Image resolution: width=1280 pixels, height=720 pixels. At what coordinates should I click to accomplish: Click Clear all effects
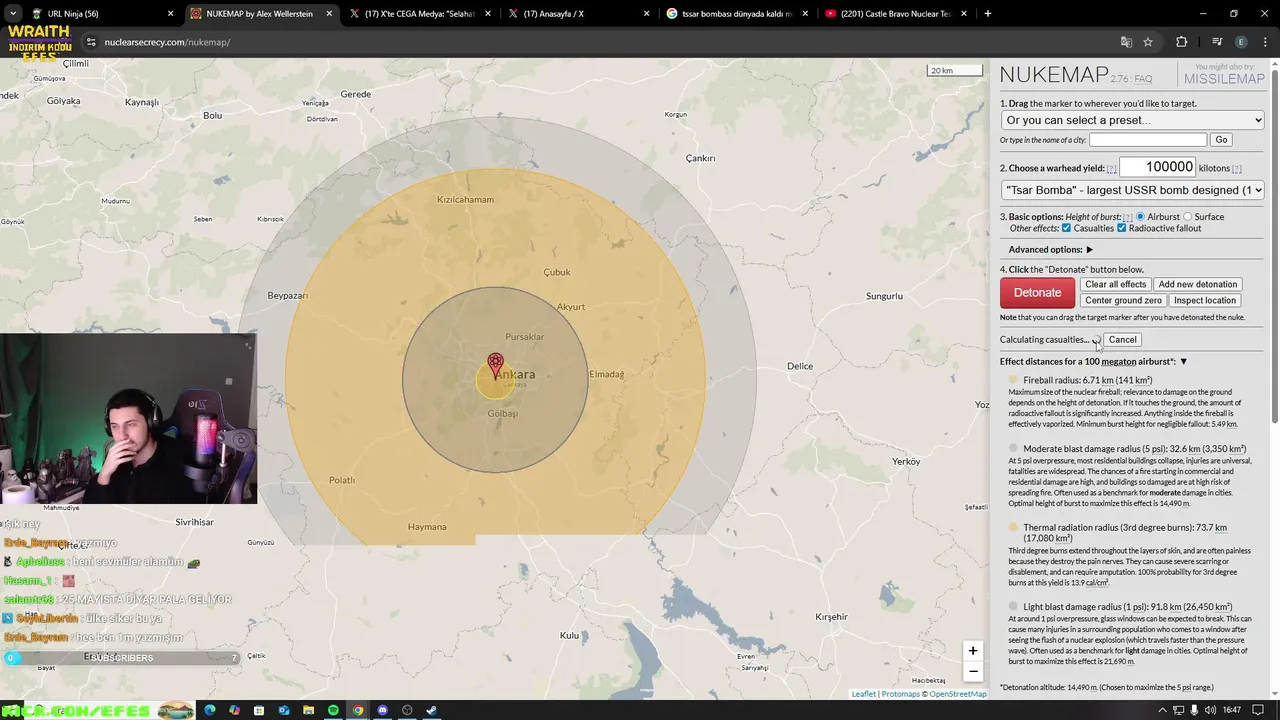pos(1115,284)
